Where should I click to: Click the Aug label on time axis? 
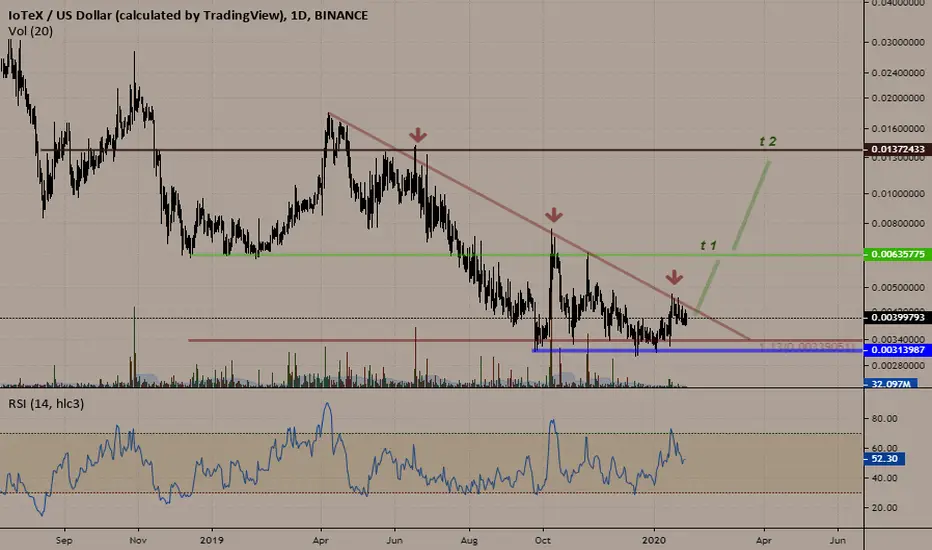pyautogui.click(x=469, y=540)
